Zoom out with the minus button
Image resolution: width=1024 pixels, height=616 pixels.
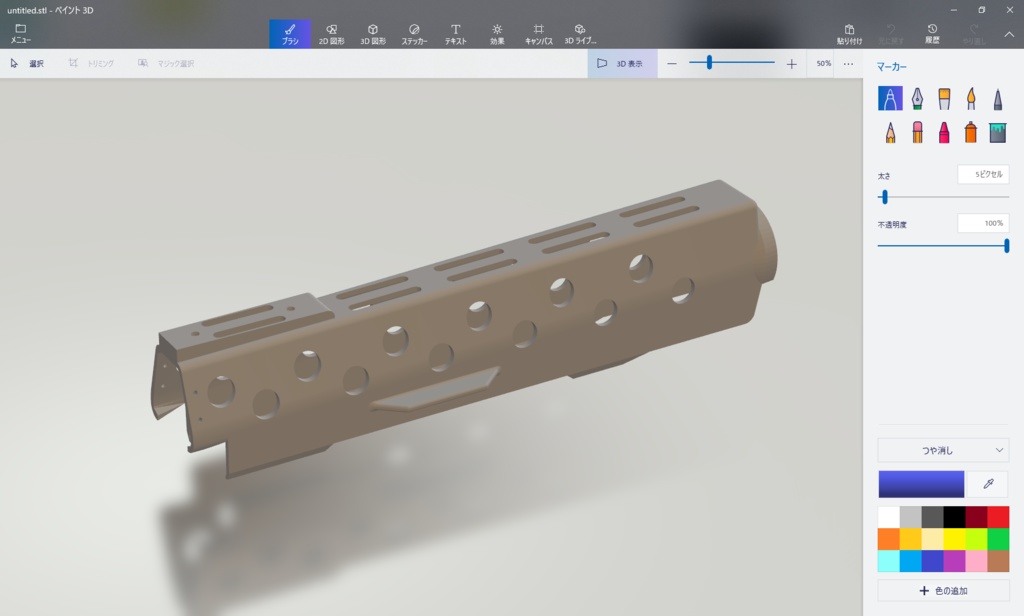pyautogui.click(x=672, y=63)
